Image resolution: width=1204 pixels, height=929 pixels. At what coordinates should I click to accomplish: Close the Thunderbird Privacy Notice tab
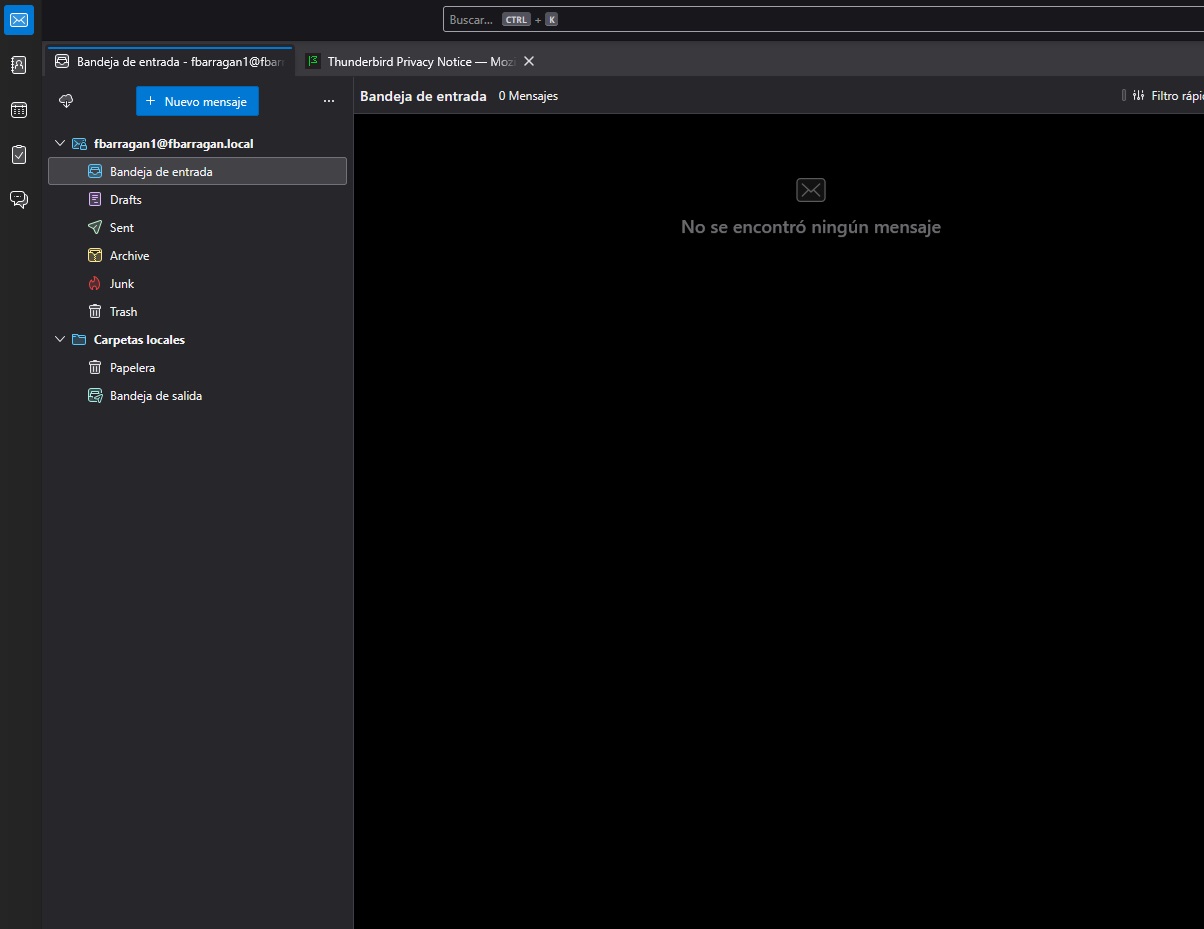(529, 61)
